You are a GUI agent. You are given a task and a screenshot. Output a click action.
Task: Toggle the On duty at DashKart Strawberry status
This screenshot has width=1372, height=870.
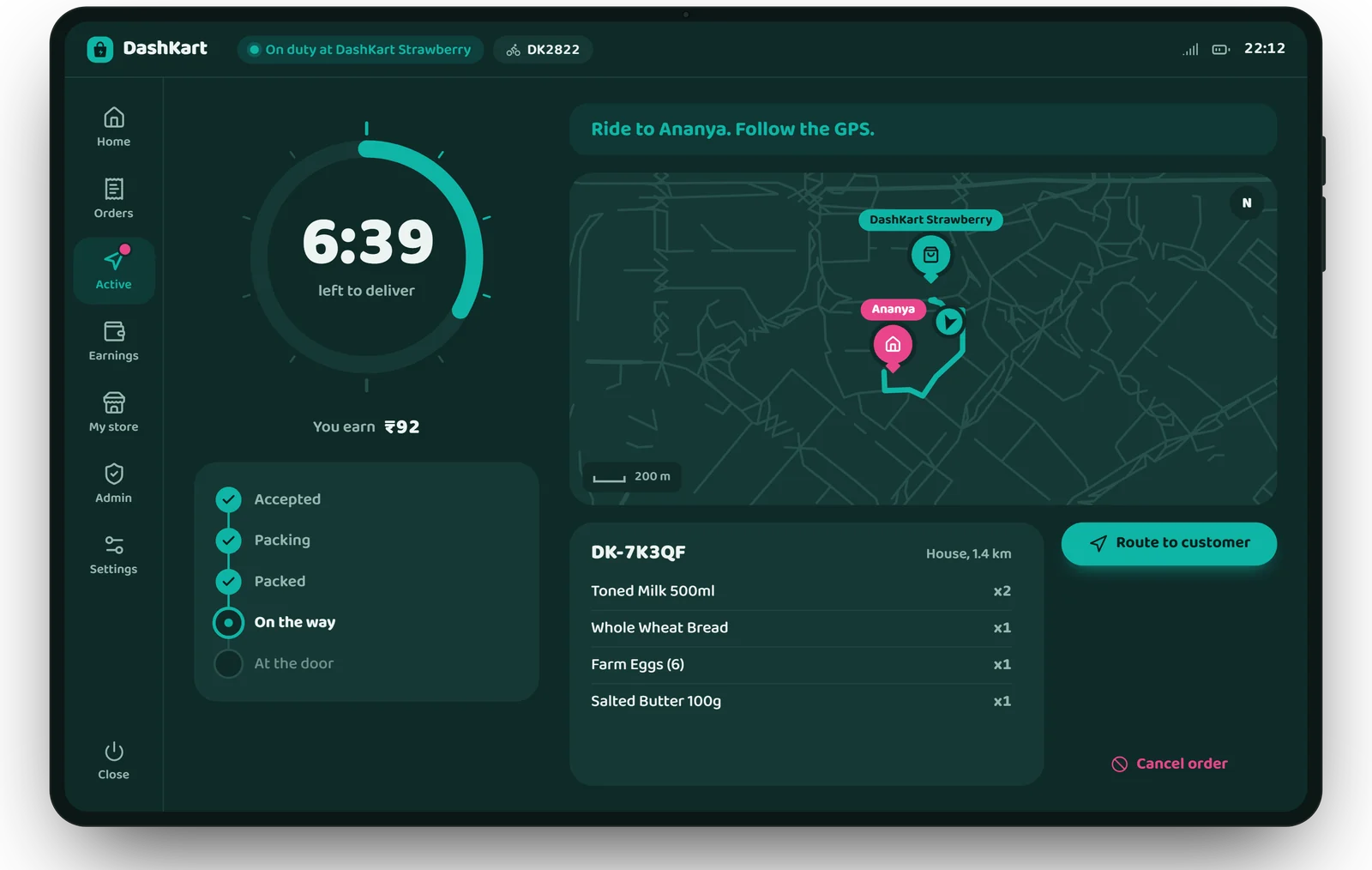click(360, 50)
